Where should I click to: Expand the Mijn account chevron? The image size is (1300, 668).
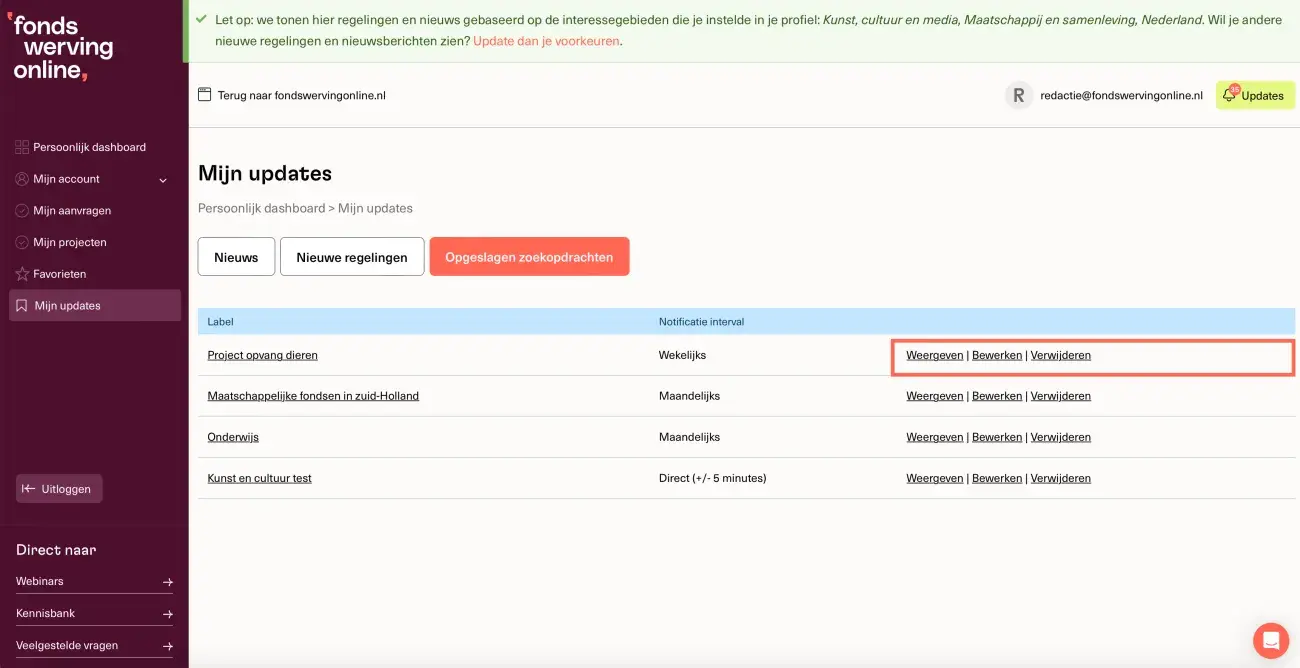click(163, 180)
